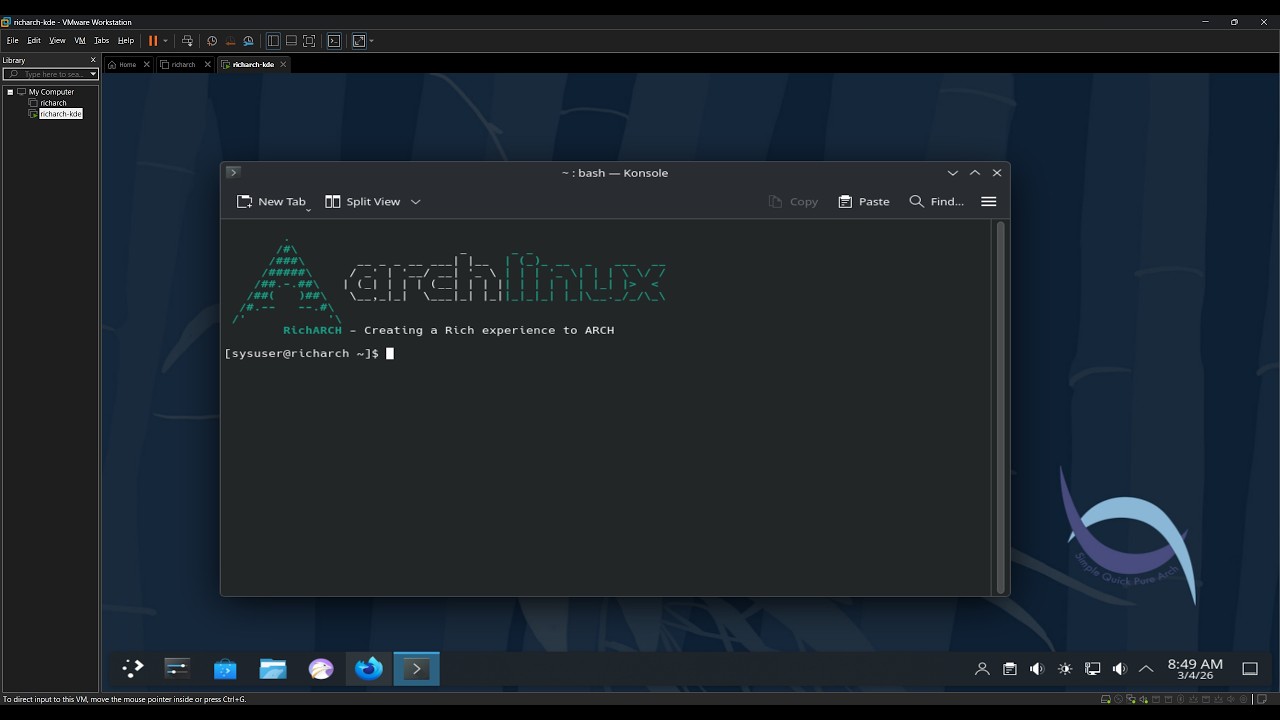Open the VMware Edit menu

point(34,41)
